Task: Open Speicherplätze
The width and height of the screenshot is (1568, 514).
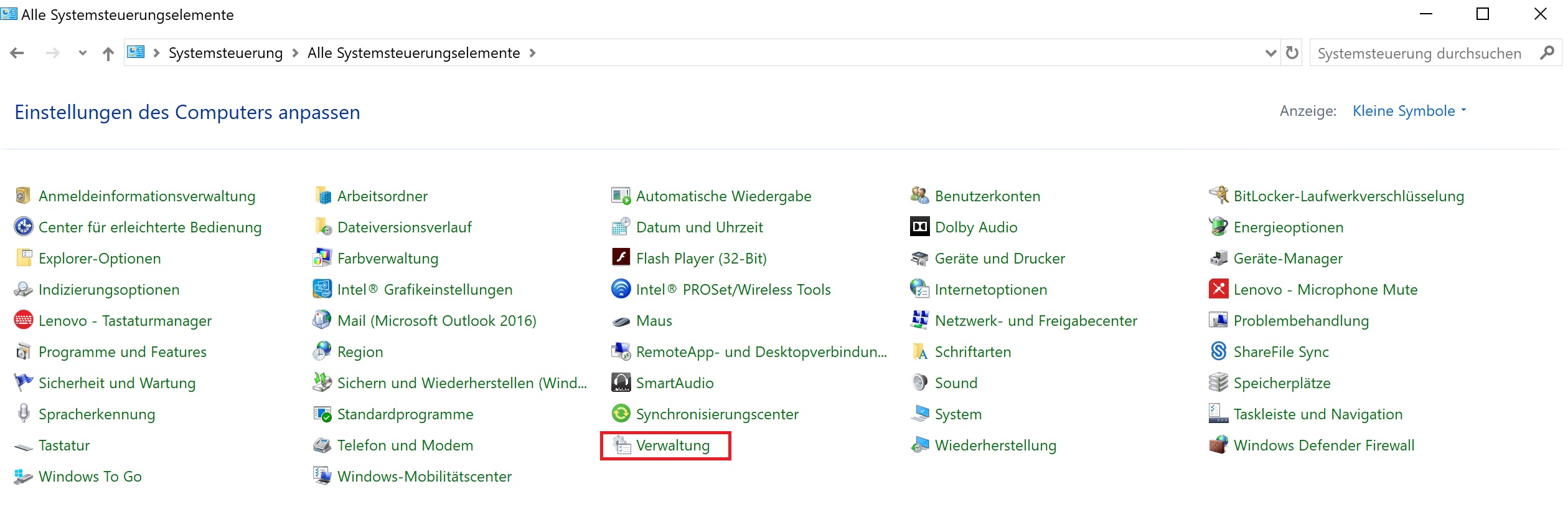Action: [x=1282, y=383]
